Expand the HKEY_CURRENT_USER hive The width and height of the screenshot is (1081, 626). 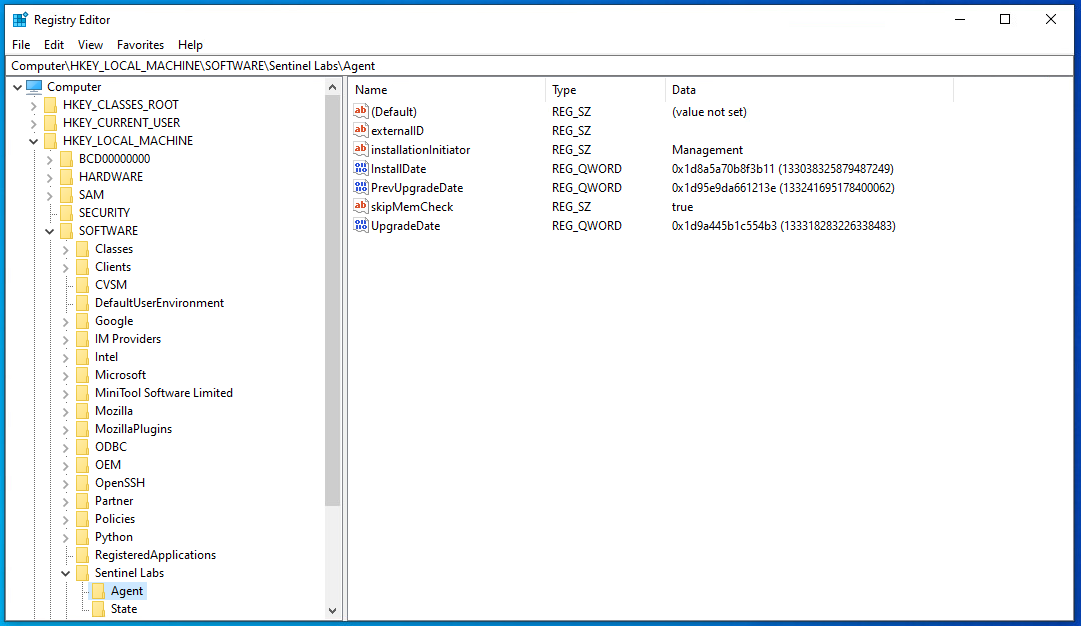(x=33, y=123)
